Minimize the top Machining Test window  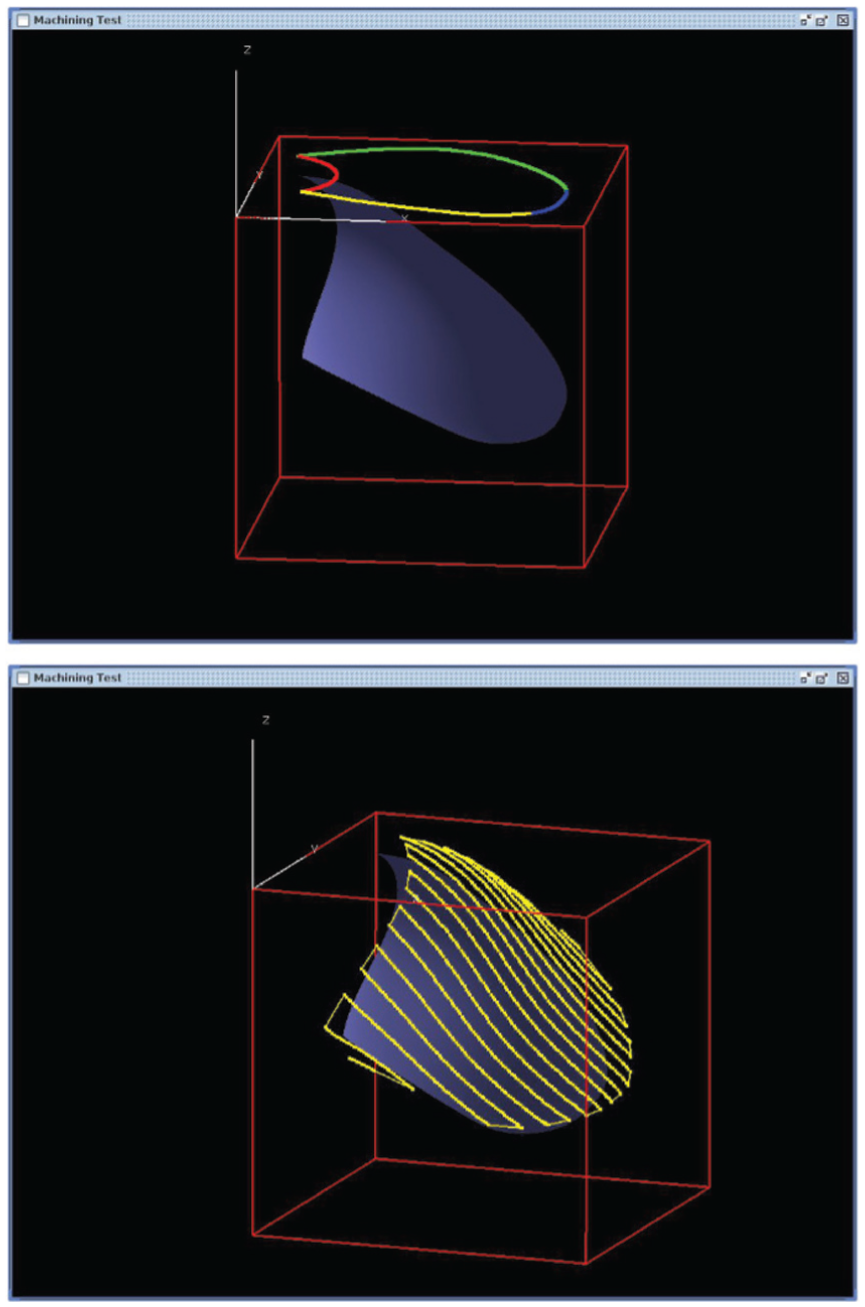point(805,20)
